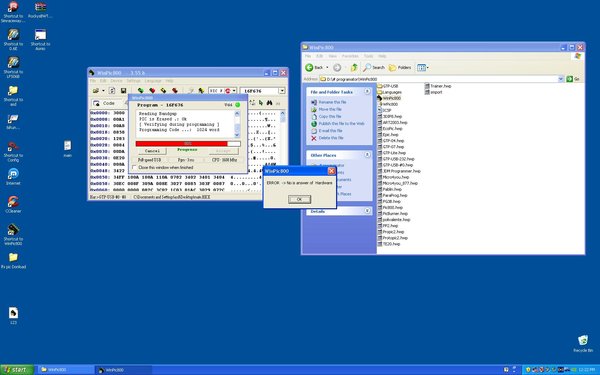Click OK in the WinPic800 error dialog
This screenshot has width=600, height=375.
click(x=299, y=199)
